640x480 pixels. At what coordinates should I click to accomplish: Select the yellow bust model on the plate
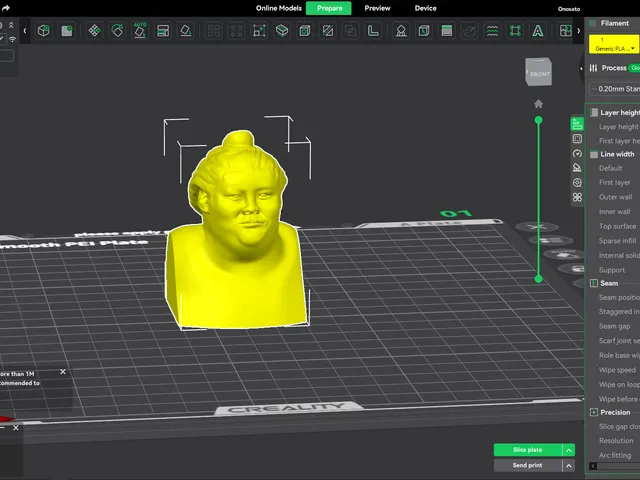coord(237,245)
